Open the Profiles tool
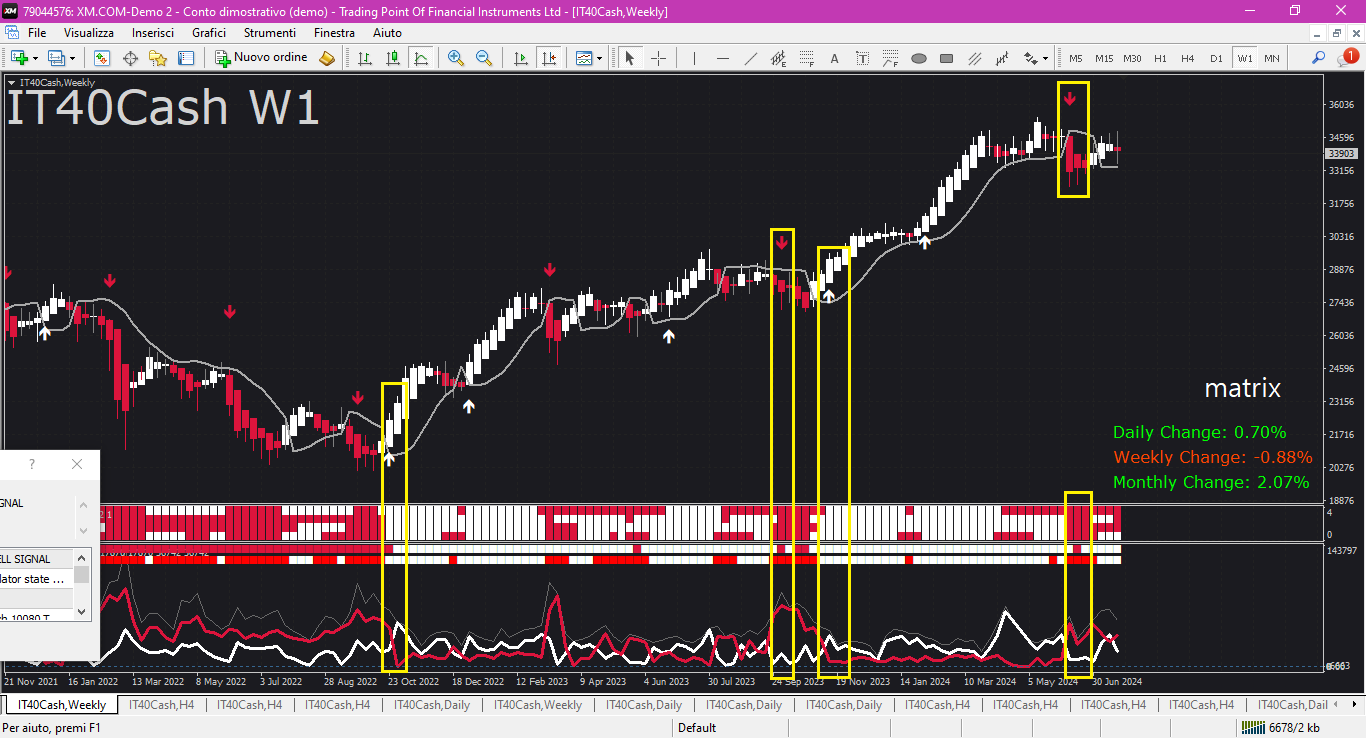1366x738 pixels. click(55, 58)
